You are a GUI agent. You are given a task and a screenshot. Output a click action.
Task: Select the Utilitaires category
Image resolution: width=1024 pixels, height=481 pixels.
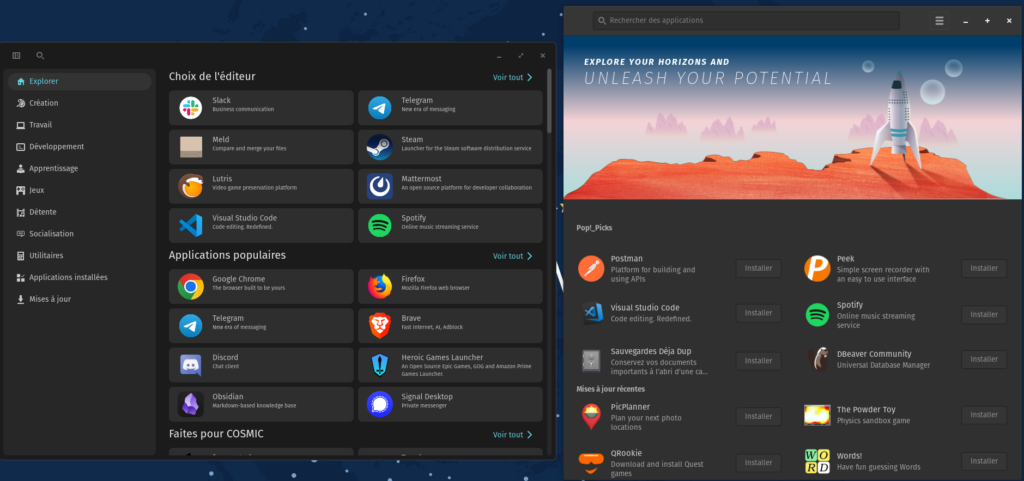[80, 255]
